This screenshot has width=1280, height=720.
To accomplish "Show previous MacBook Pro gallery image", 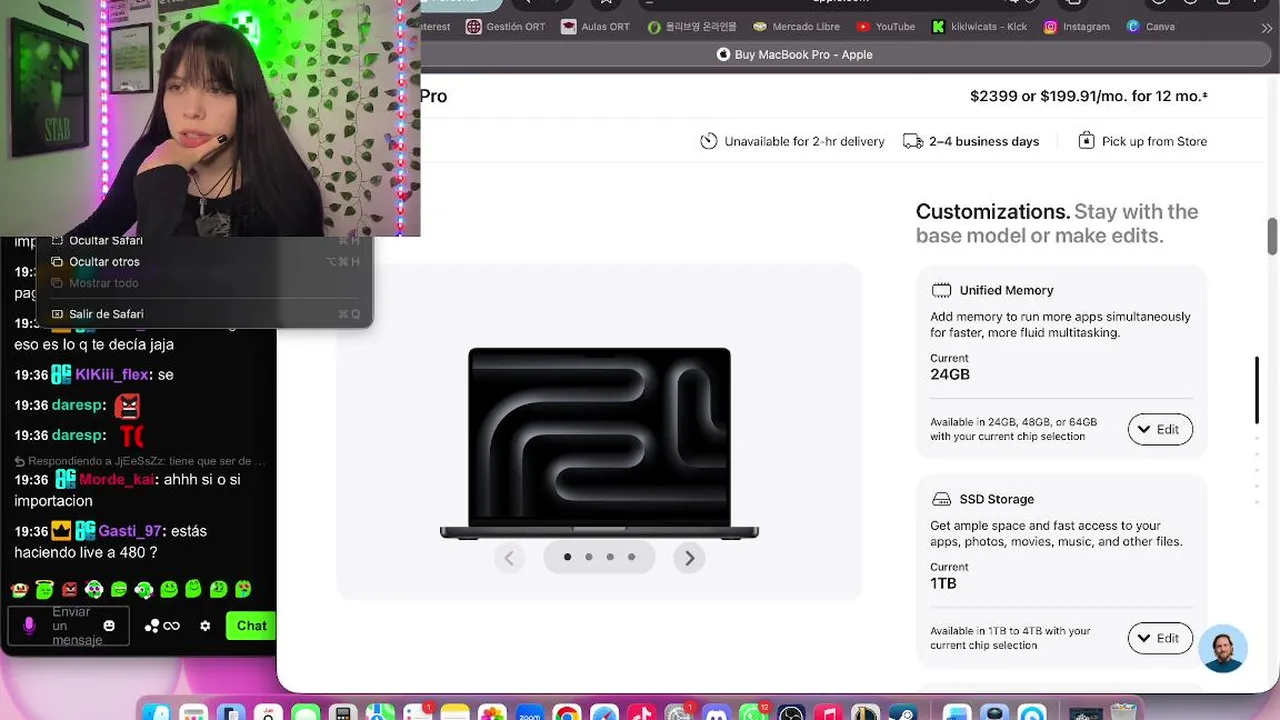I will point(509,558).
